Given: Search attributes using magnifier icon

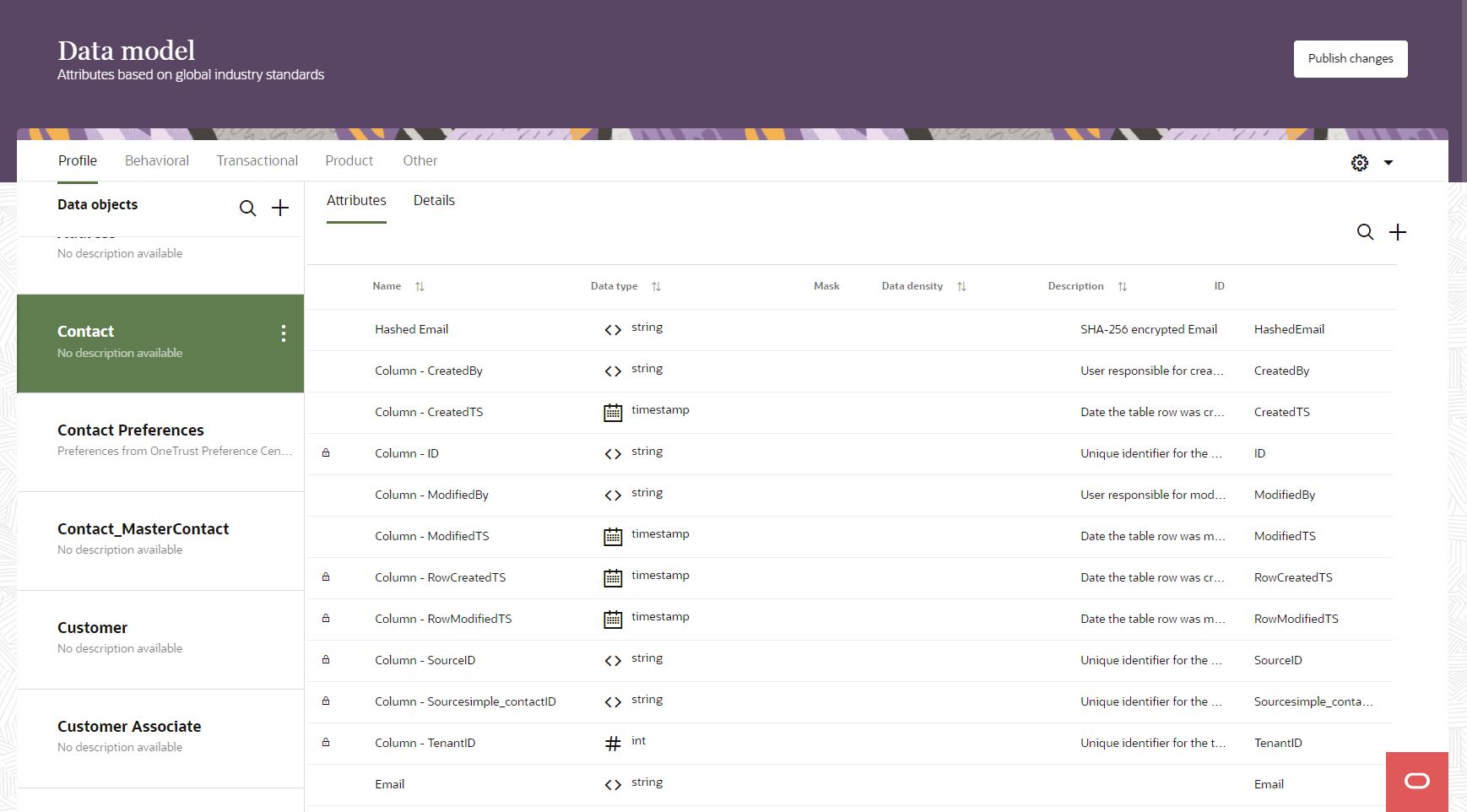Looking at the screenshot, I should click(x=1365, y=232).
